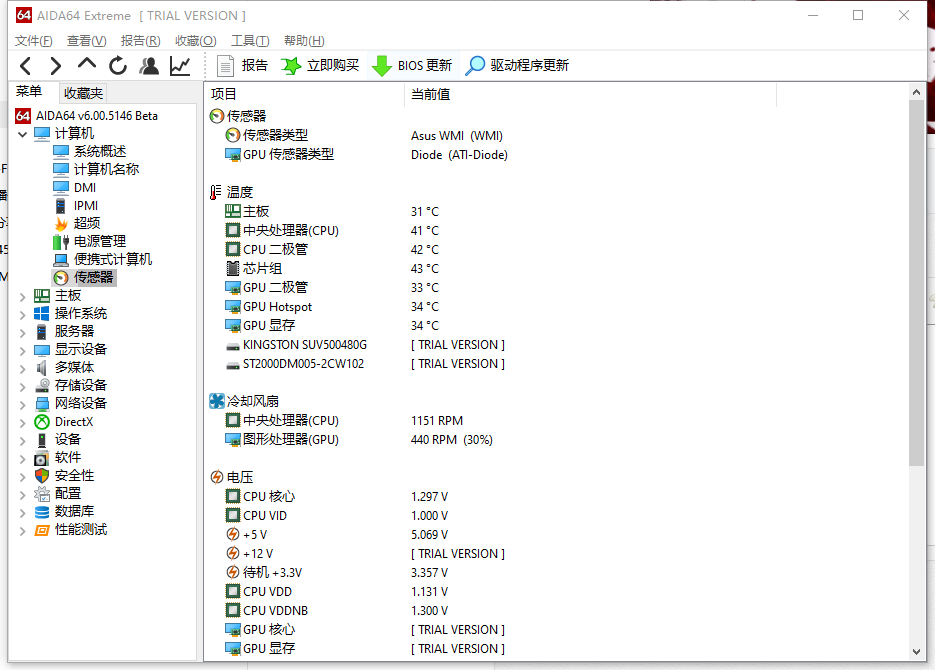Screen dimensions: 935x670
Task: Select the 配置 tree item
Action: [x=58, y=494]
